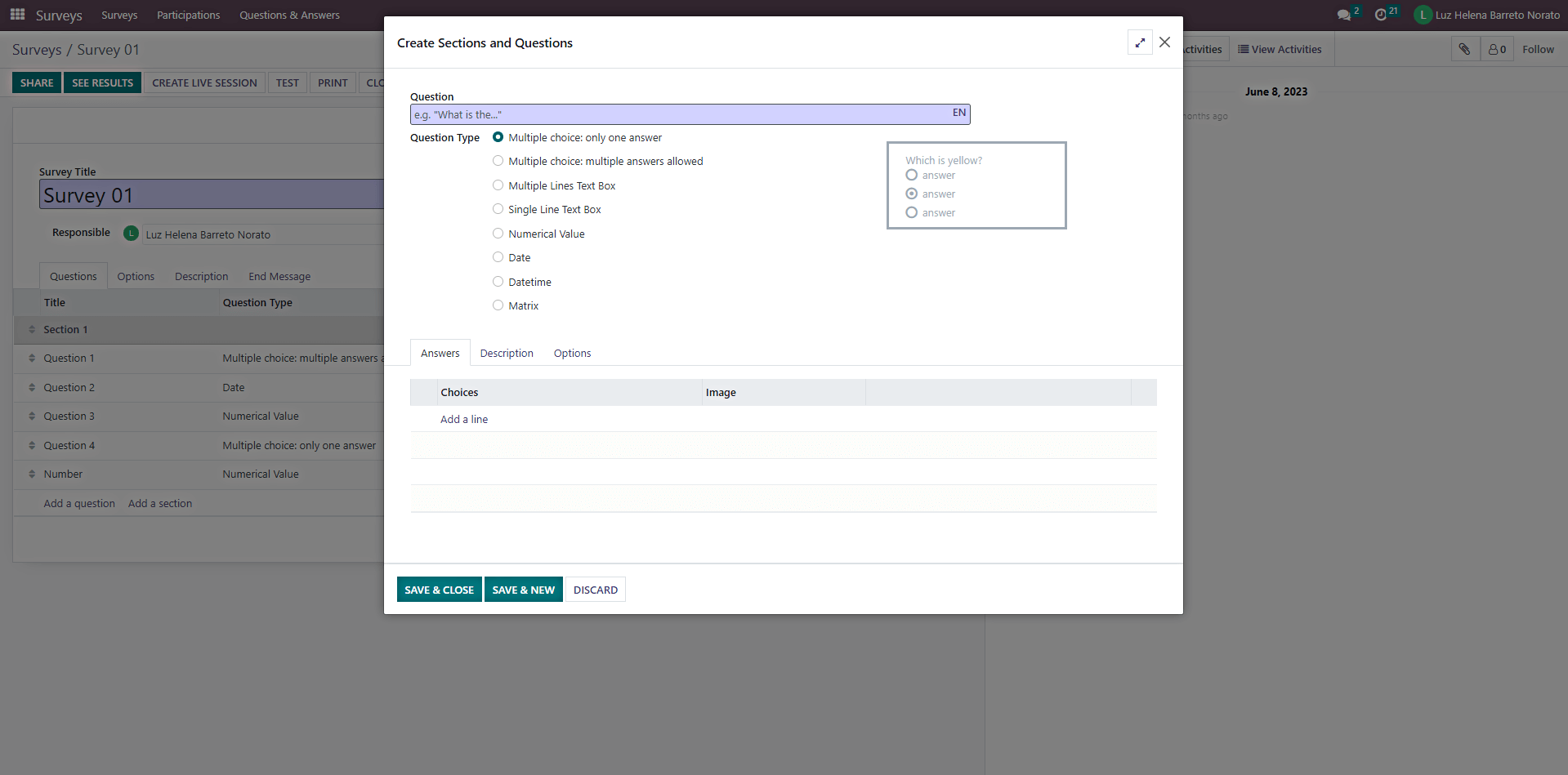Image resolution: width=1568 pixels, height=775 pixels.
Task: Click See Results button
Action: [x=102, y=82]
